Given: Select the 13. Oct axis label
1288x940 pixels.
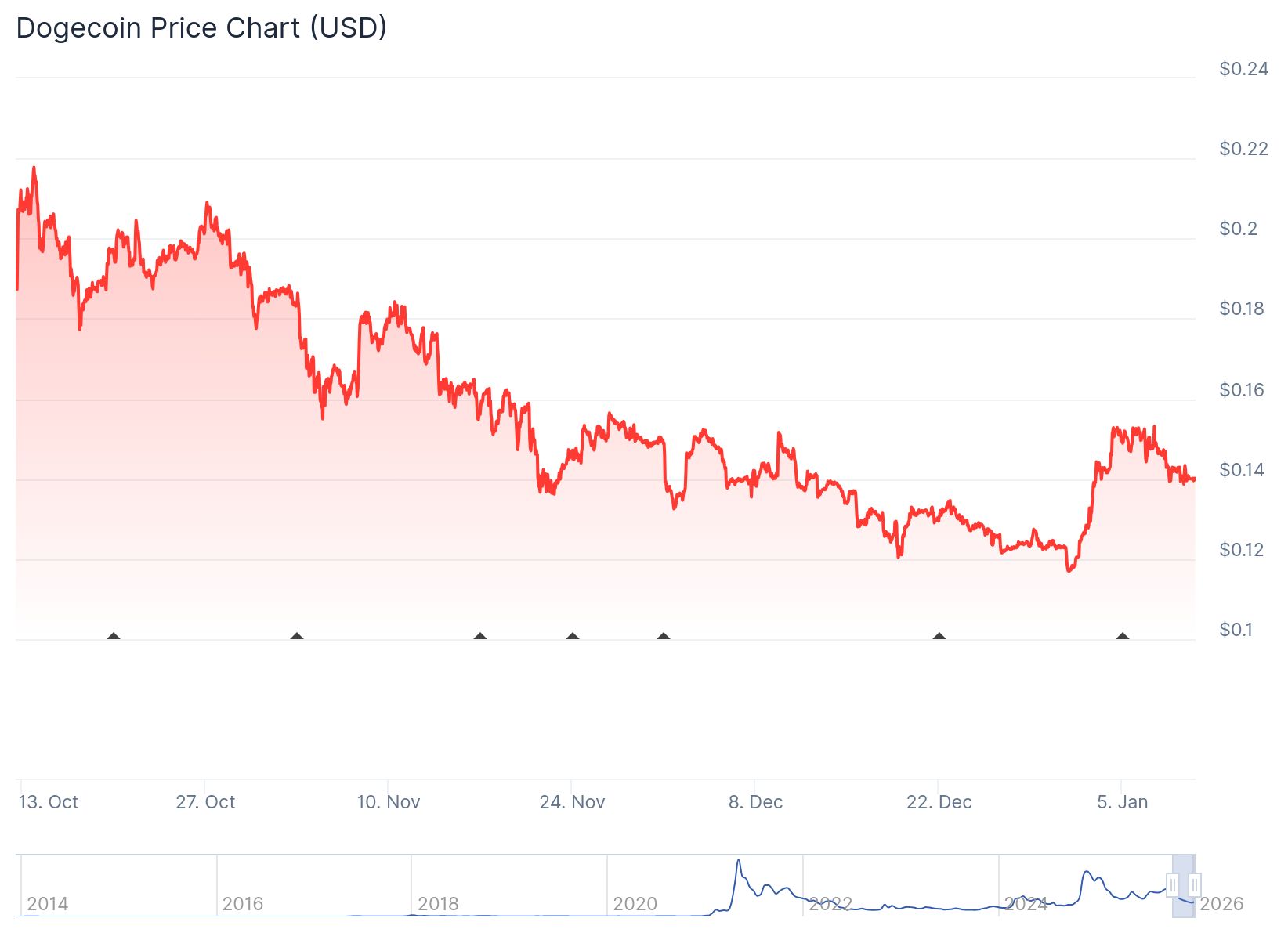Looking at the screenshot, I should pos(49,802).
